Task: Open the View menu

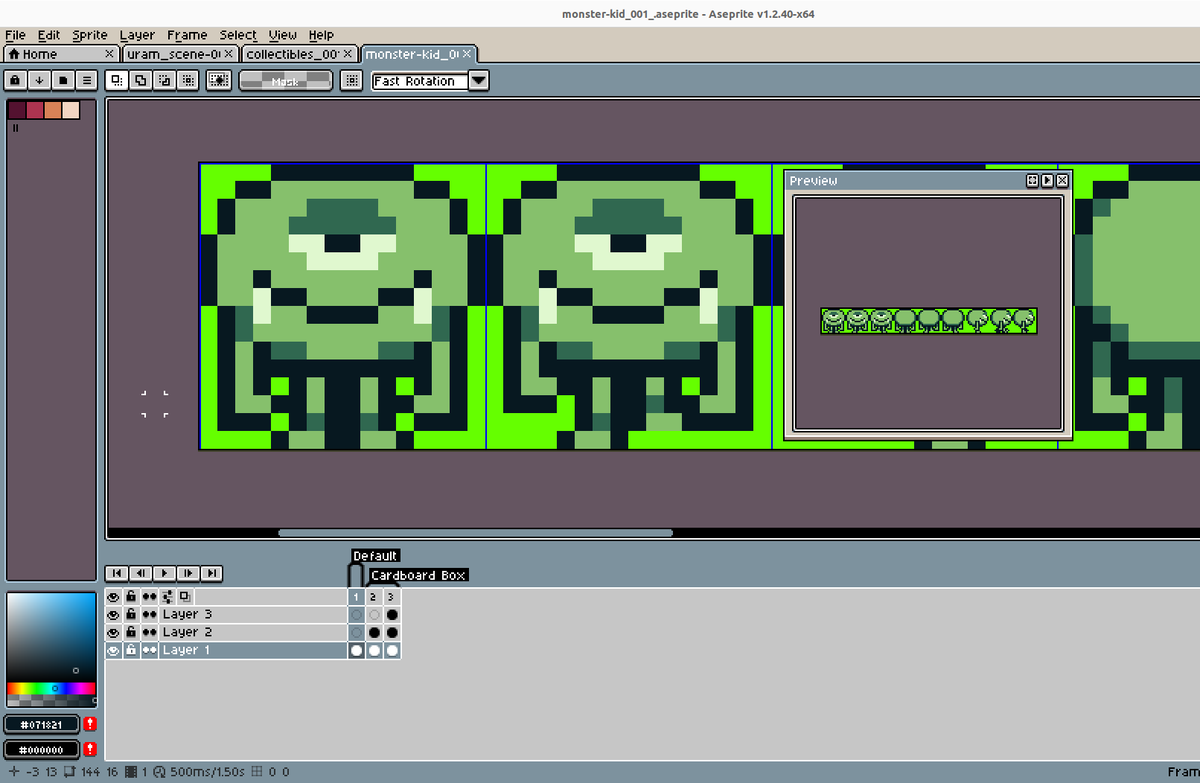Action: 283,35
